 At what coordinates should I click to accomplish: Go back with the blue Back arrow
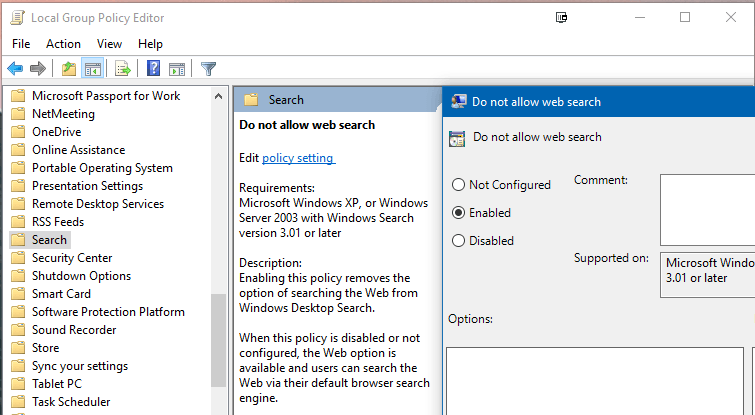click(15, 69)
